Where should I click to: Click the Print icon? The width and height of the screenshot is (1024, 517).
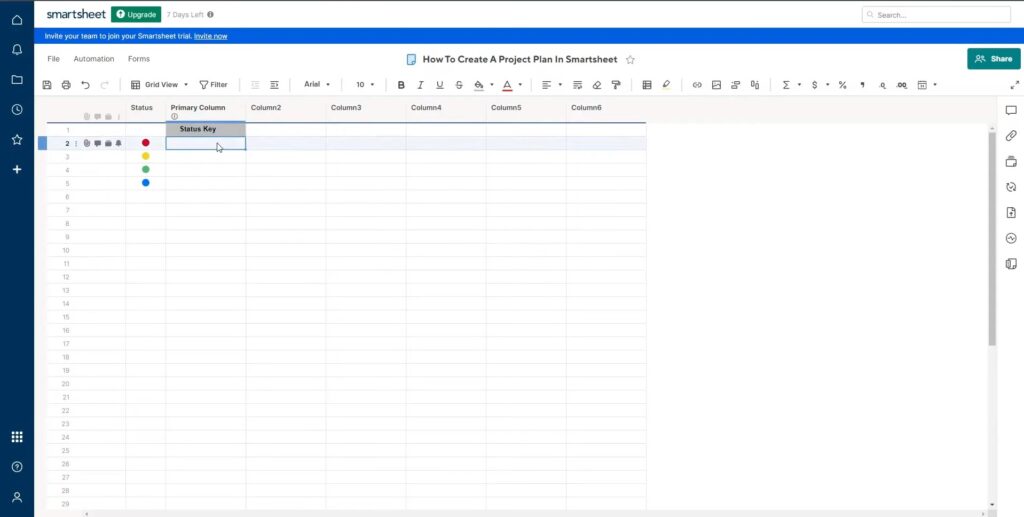pos(66,85)
